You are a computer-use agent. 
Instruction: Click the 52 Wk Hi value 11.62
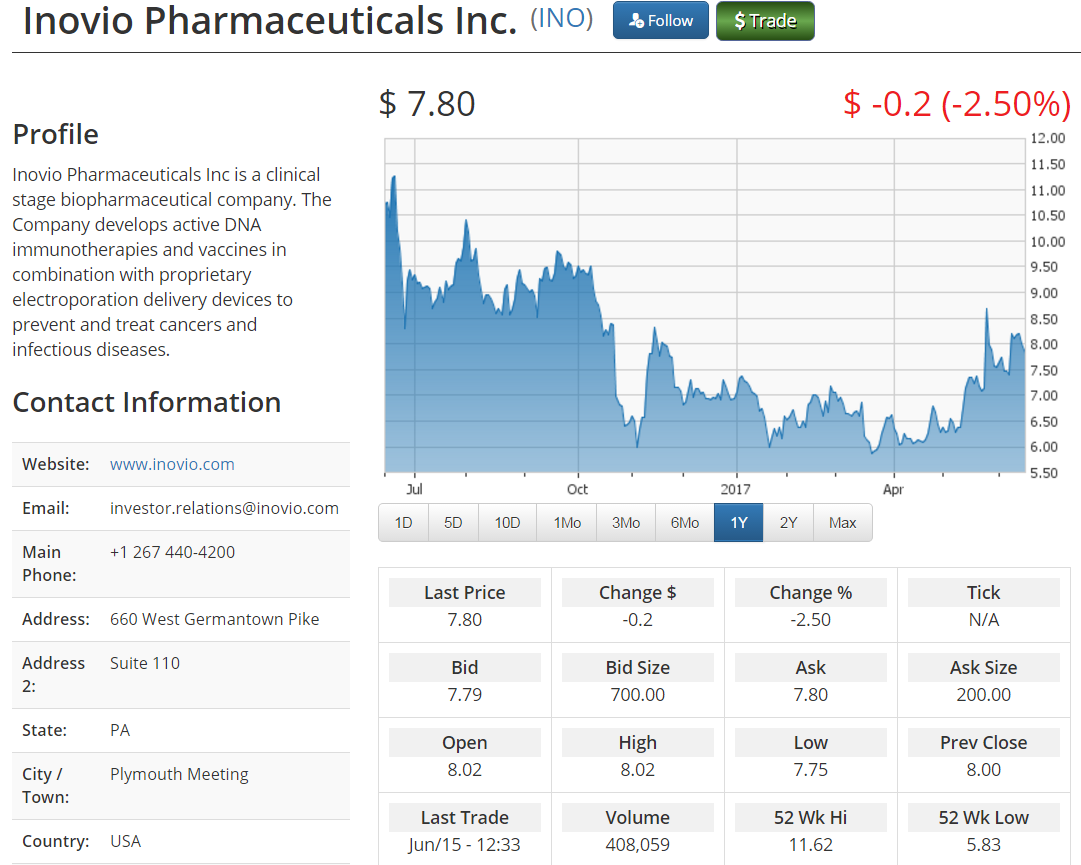click(x=811, y=845)
